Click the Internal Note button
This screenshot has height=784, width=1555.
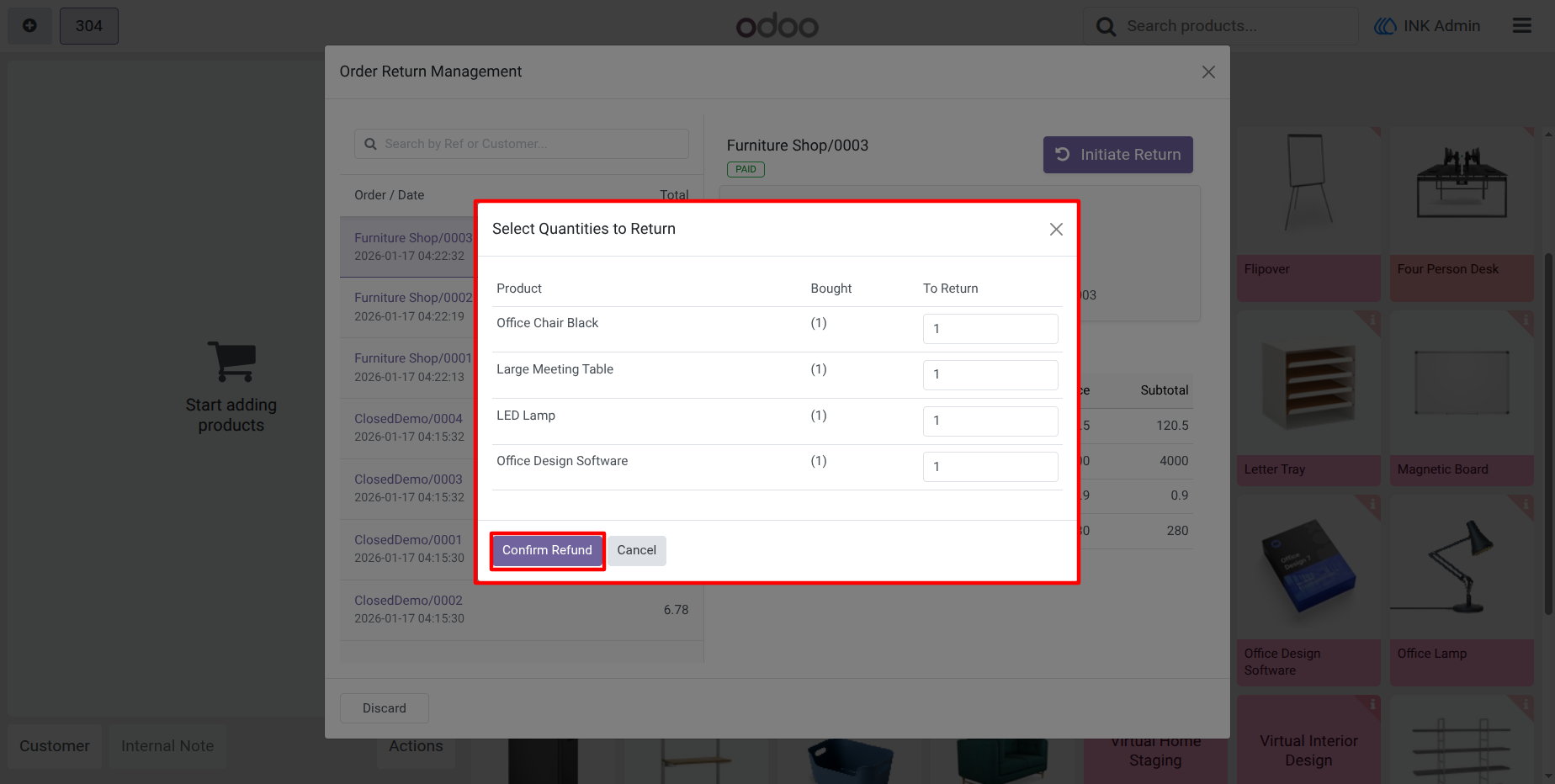[x=167, y=746]
